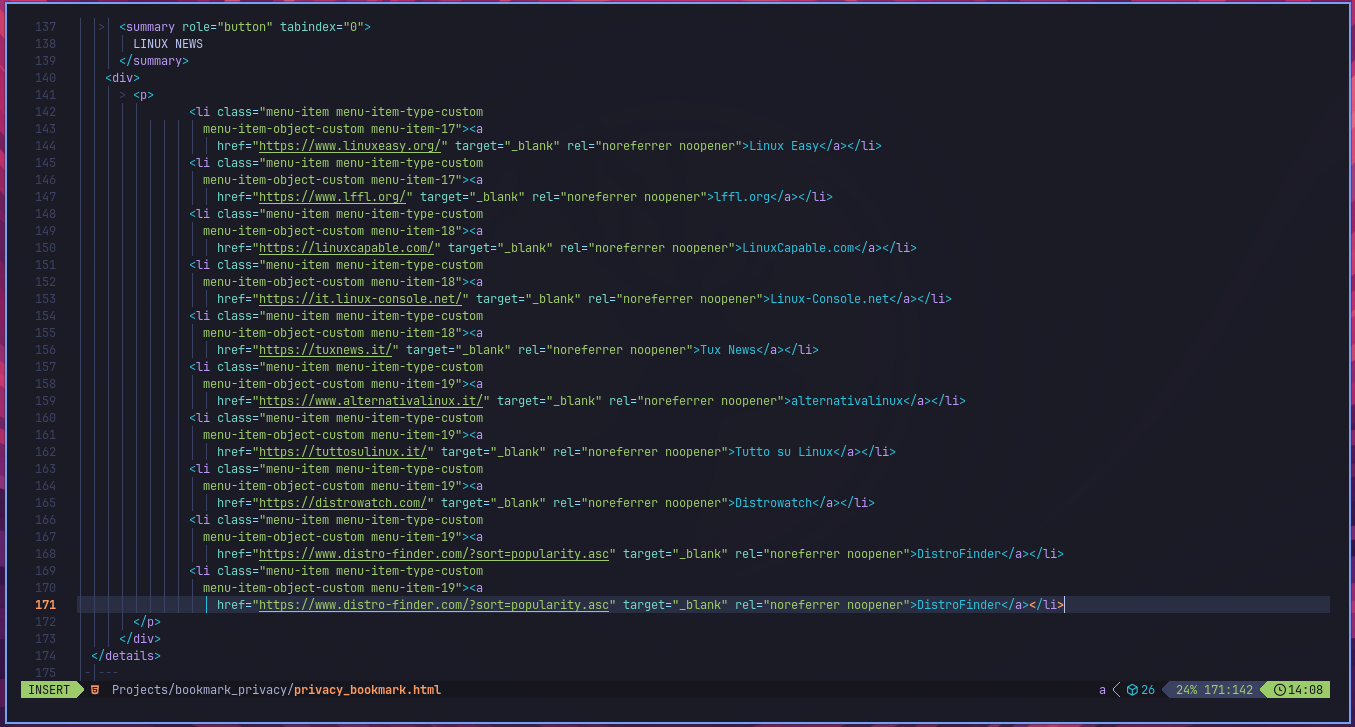Image resolution: width=1355 pixels, height=727 pixels.
Task: Open the distro-finder URL on line 168
Action: click(x=434, y=554)
